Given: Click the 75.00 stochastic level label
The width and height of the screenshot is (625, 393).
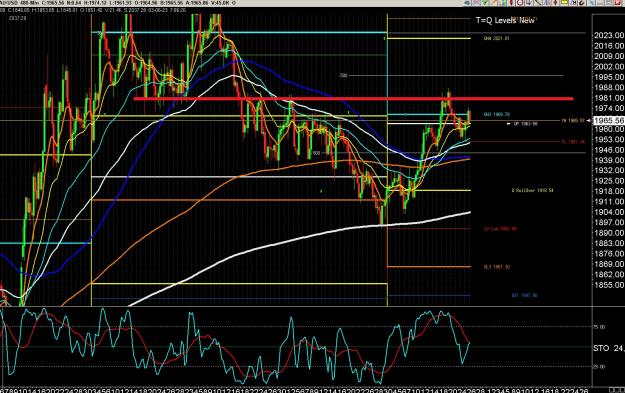Looking at the screenshot, I should (599, 327).
